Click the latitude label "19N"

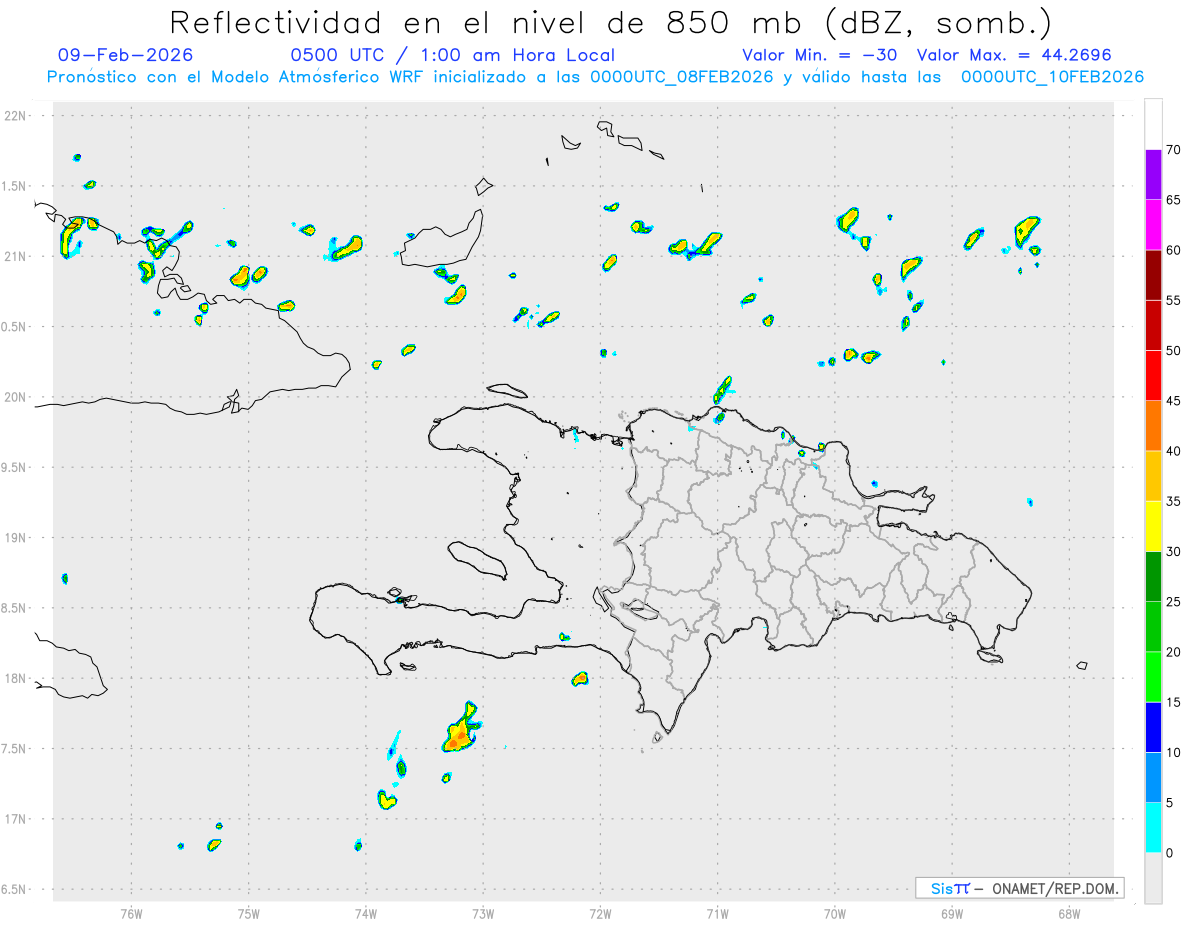coord(17,538)
